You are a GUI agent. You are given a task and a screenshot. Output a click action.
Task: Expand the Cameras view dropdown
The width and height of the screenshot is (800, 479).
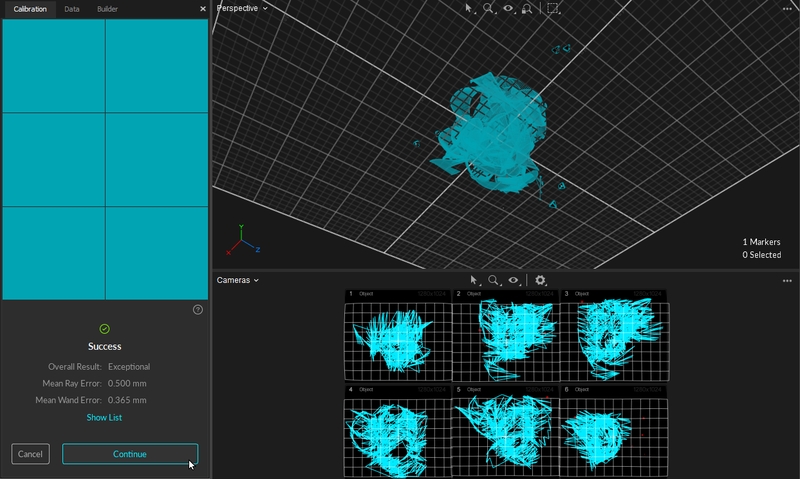point(238,281)
